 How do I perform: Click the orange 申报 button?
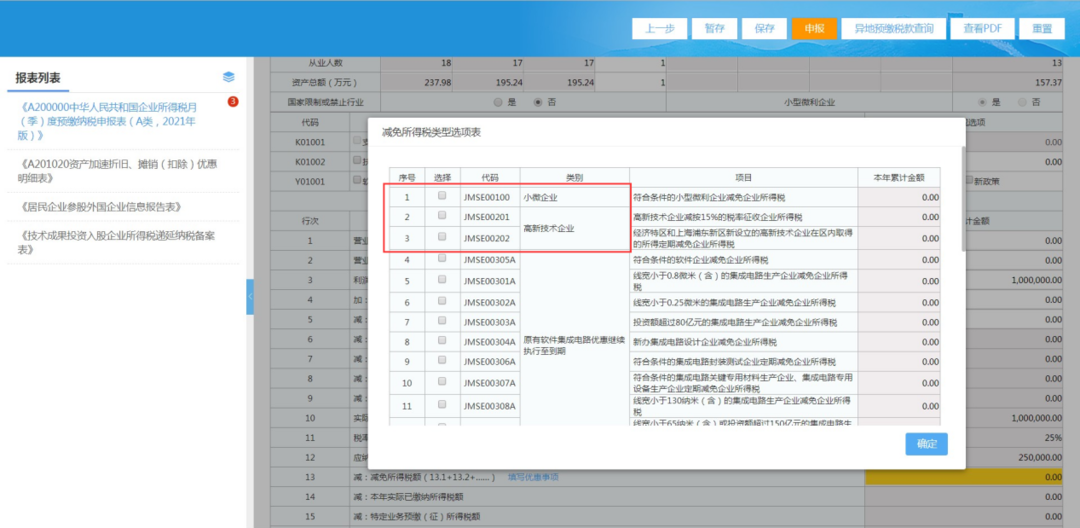(x=815, y=28)
